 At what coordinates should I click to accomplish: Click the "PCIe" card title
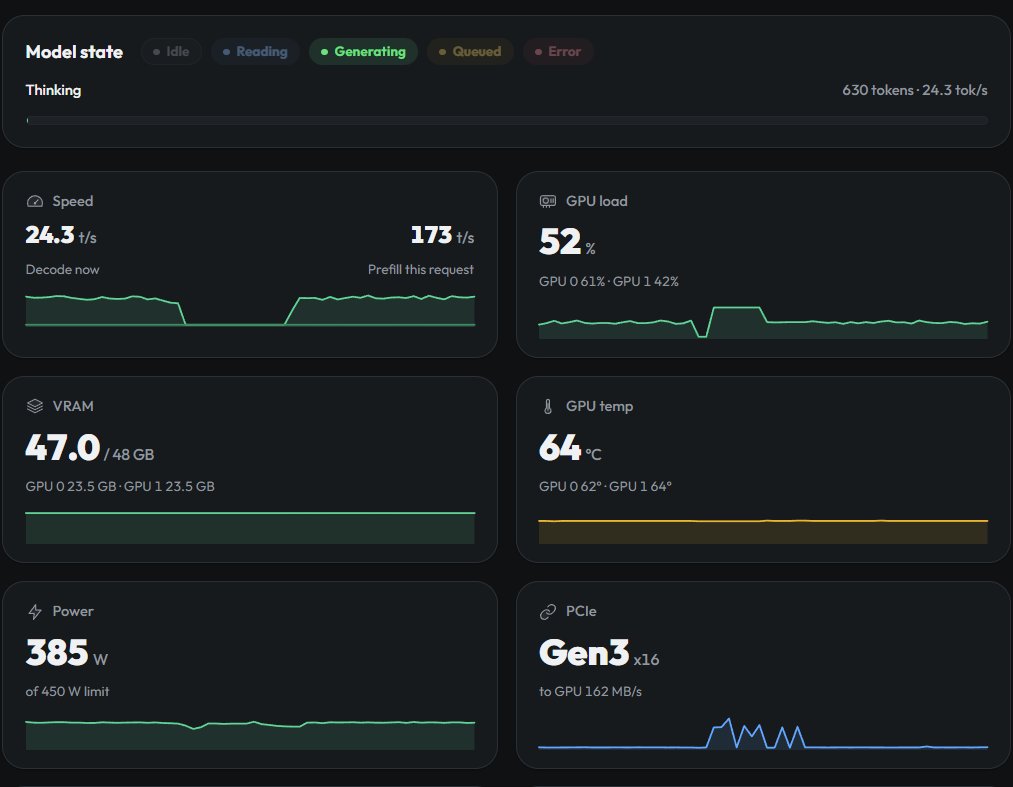[581, 611]
